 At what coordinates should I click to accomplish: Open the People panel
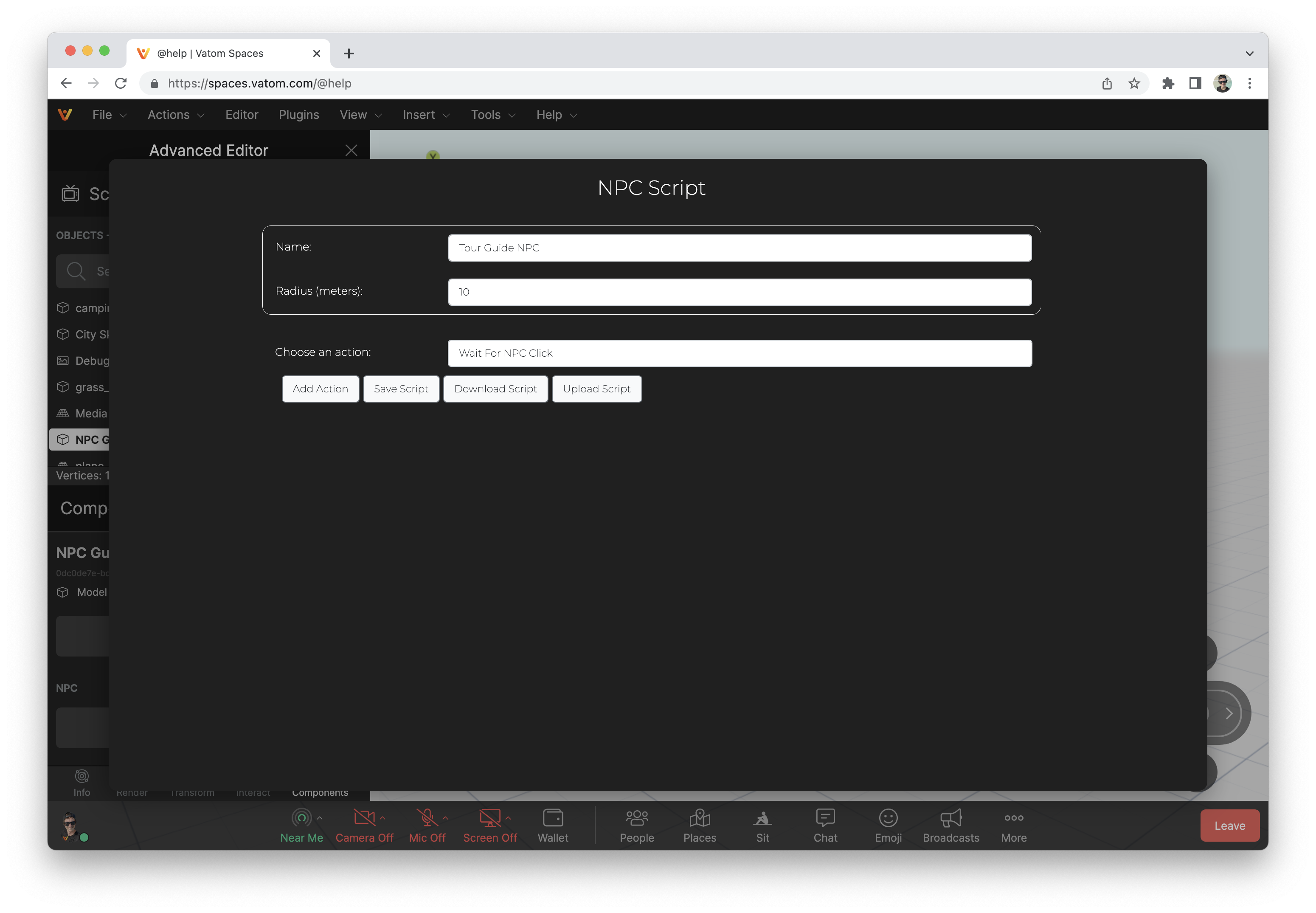(636, 826)
